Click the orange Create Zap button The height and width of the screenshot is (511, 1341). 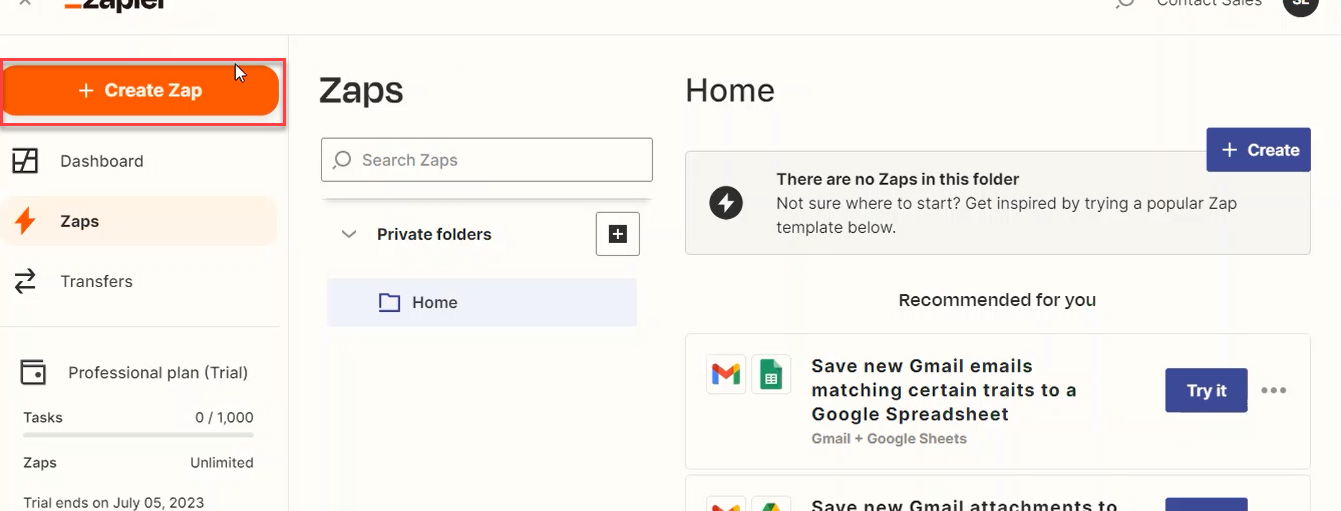(141, 90)
